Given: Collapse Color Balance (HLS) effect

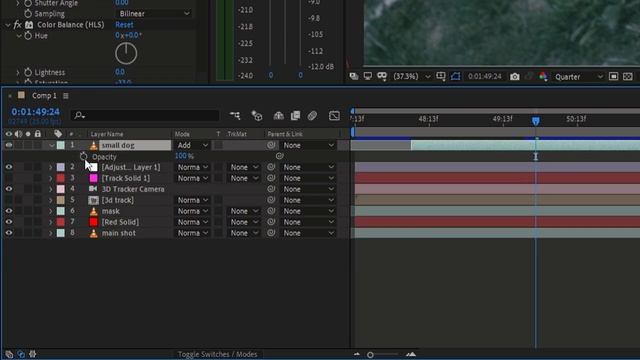Looking at the screenshot, I should point(8,25).
